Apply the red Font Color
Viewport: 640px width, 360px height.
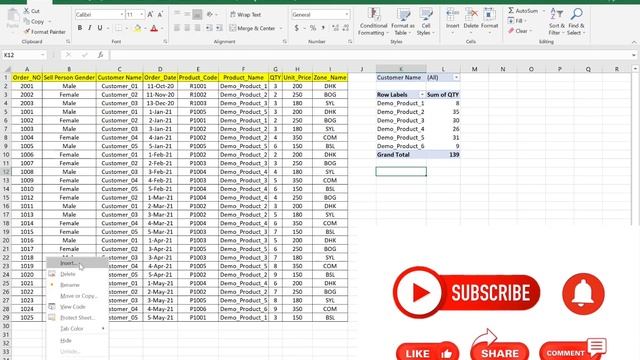pos(154,28)
